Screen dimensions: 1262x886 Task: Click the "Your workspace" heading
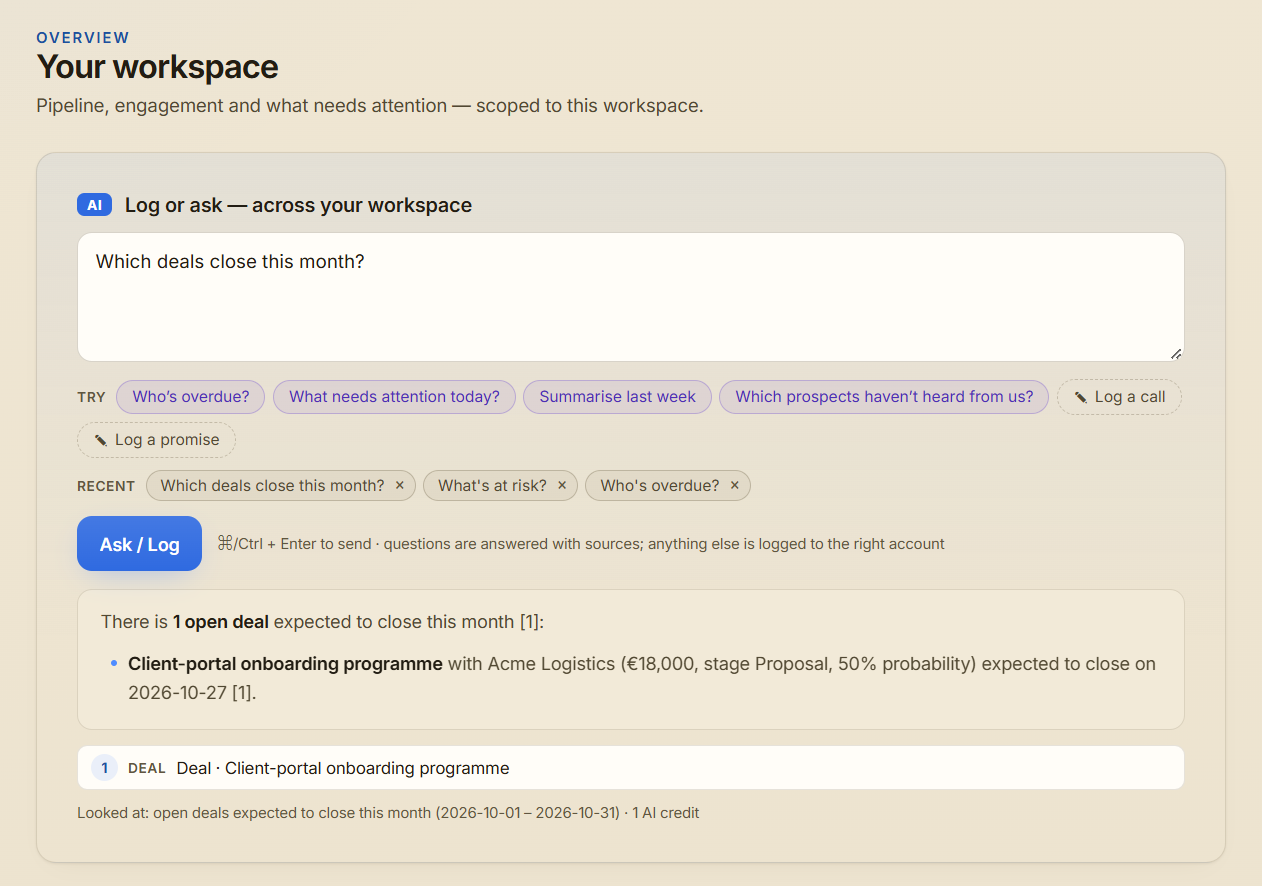coord(158,67)
